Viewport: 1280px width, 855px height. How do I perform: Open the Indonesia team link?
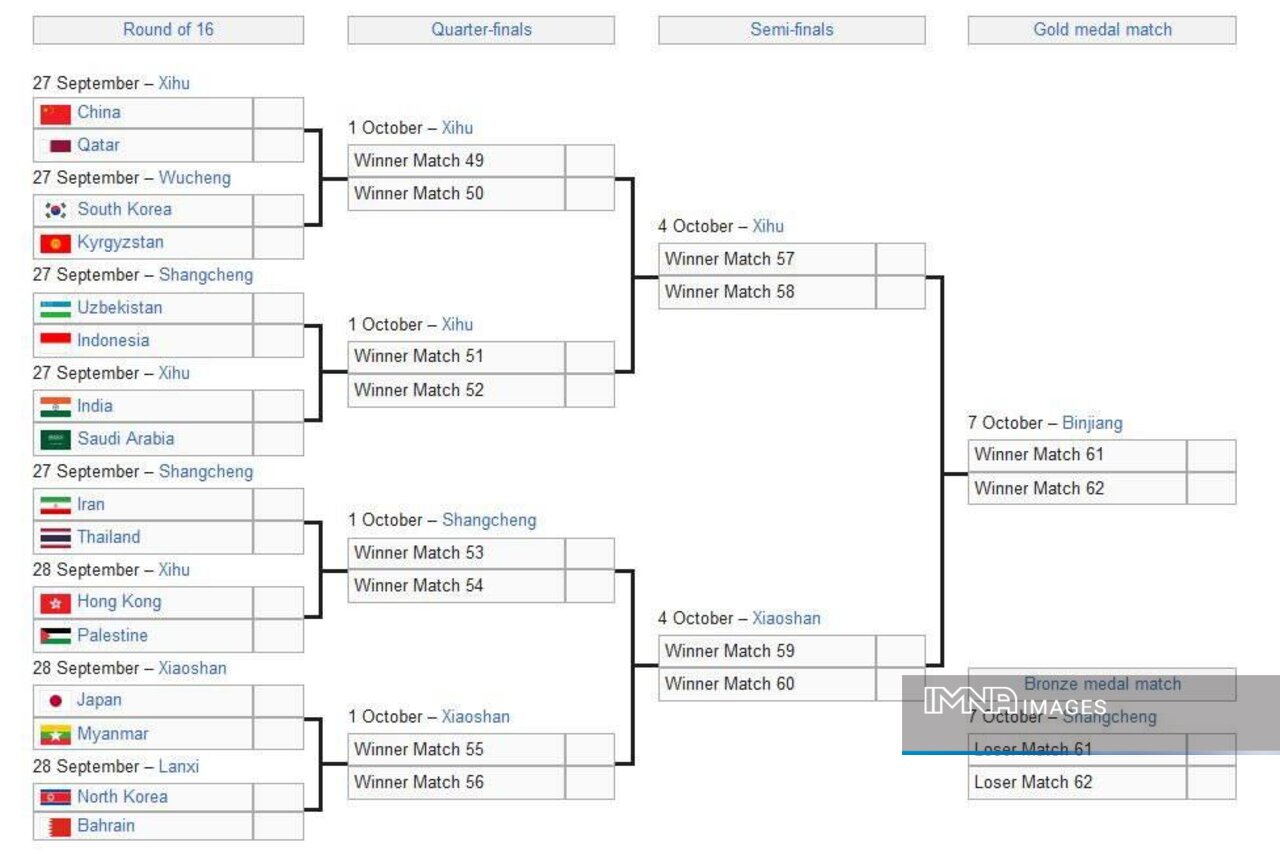pos(113,340)
